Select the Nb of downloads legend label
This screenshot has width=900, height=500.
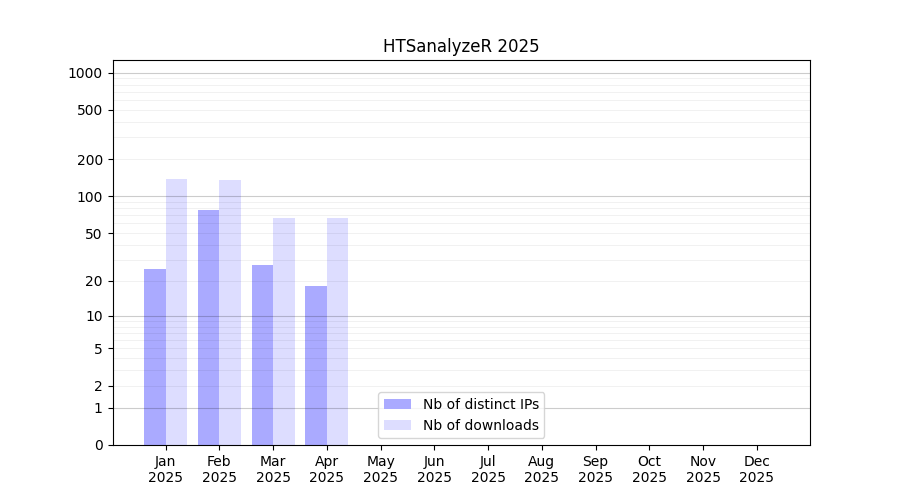point(480,425)
